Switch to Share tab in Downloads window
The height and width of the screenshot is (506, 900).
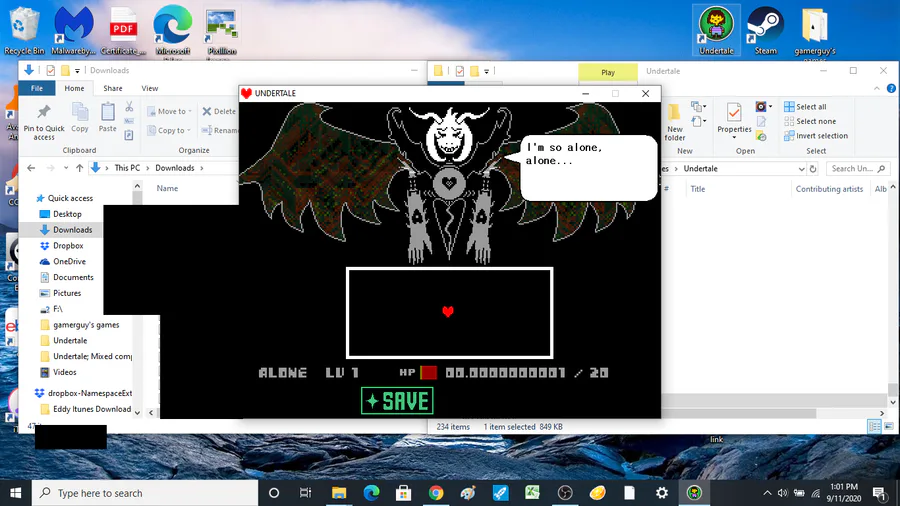112,88
